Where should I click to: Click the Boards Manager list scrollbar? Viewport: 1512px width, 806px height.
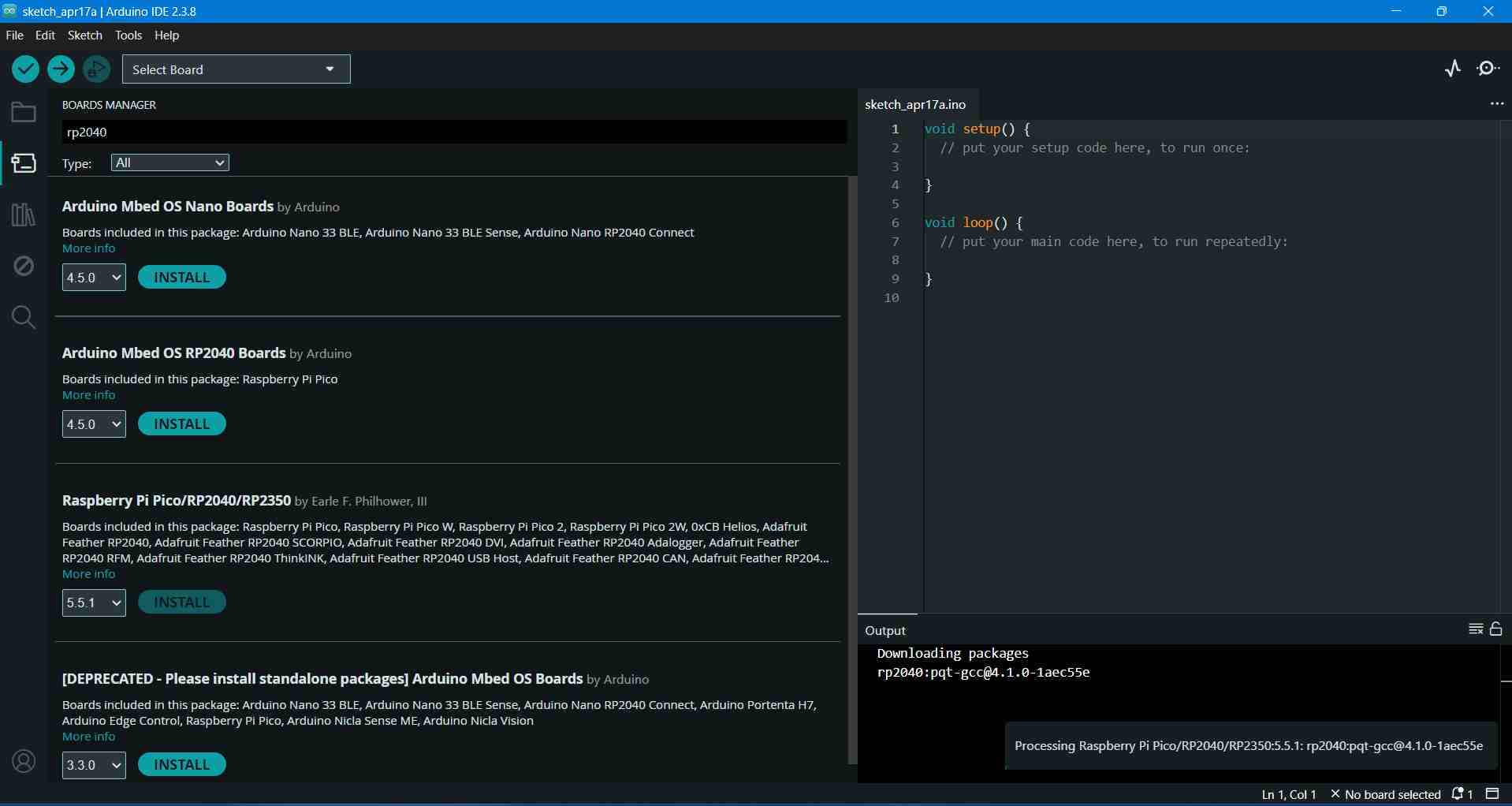pyautogui.click(x=852, y=470)
